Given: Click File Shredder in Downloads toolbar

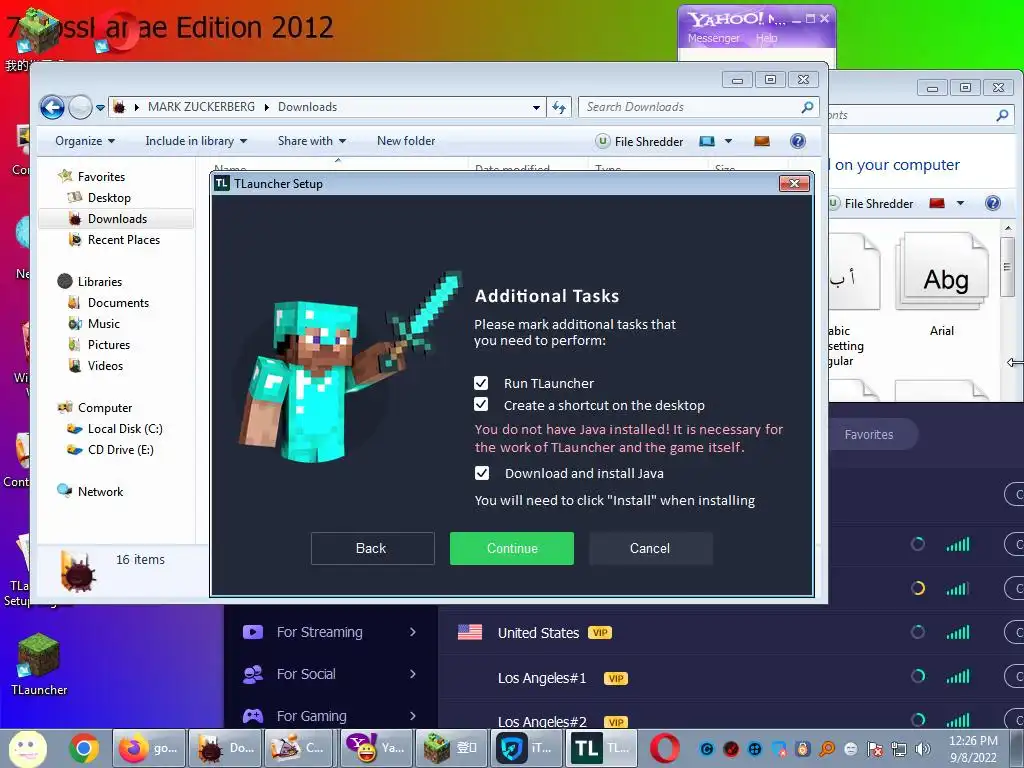Looking at the screenshot, I should click(x=639, y=141).
